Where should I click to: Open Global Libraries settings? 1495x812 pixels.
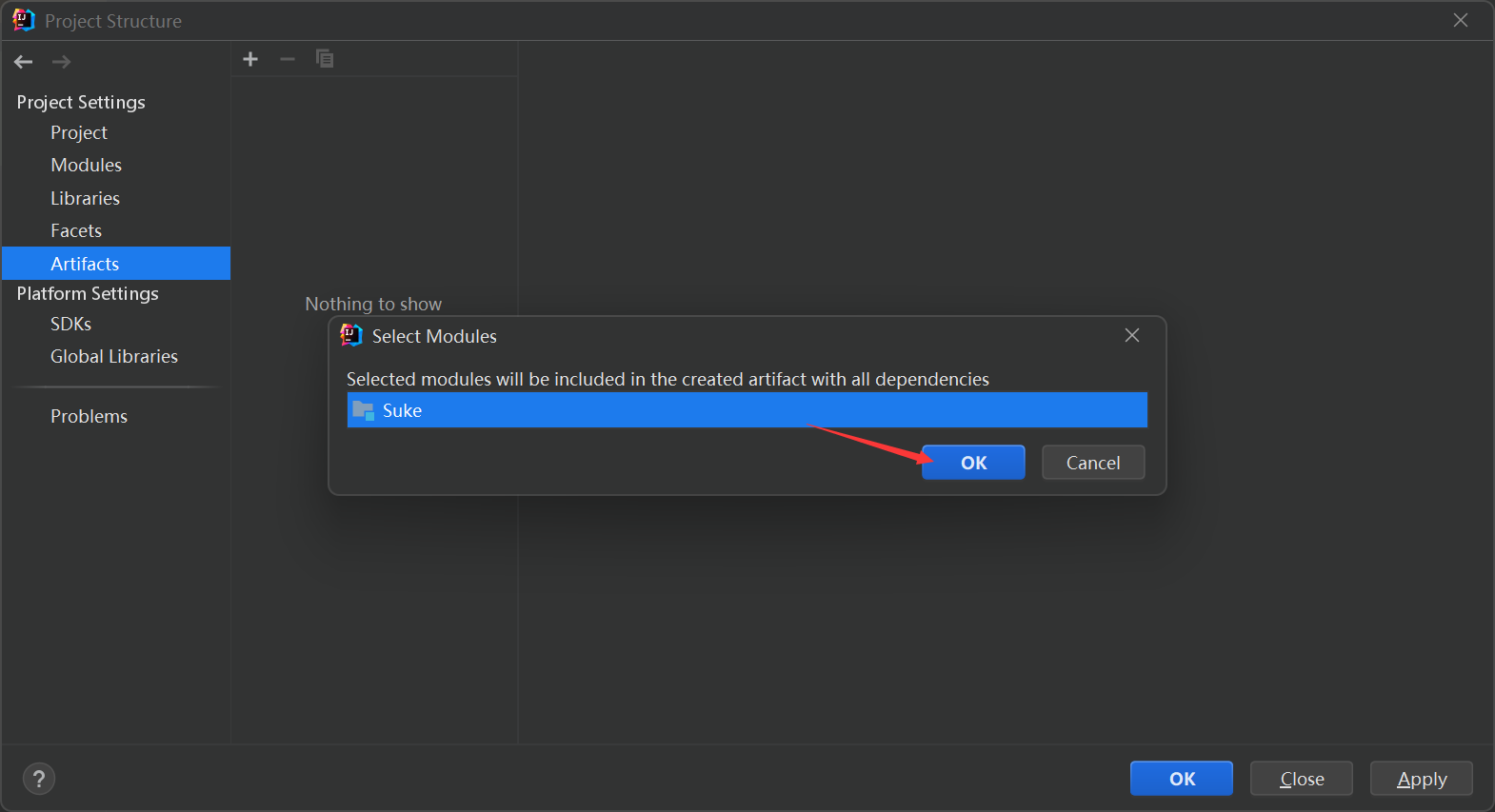click(114, 356)
